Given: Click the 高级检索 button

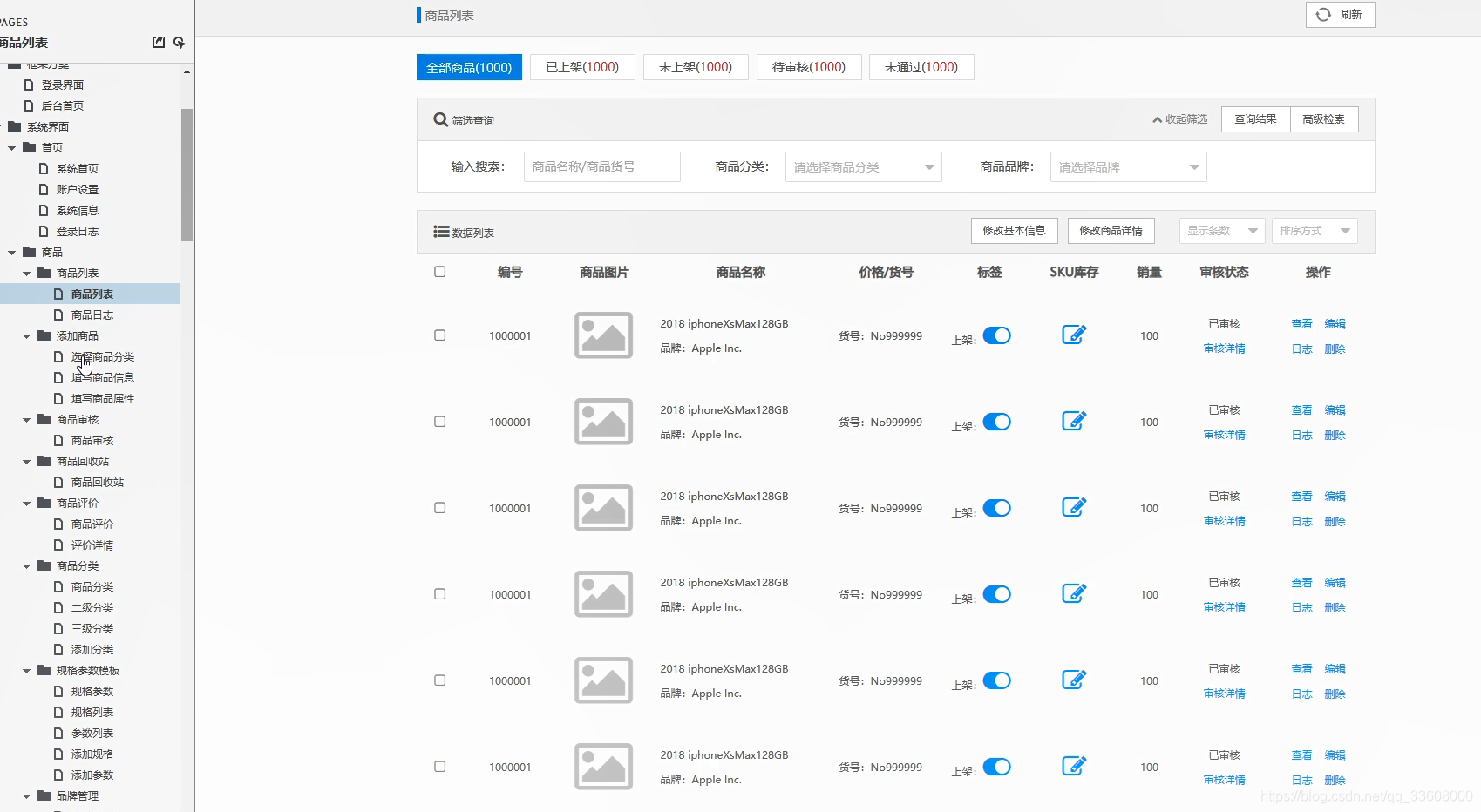Looking at the screenshot, I should pos(1324,119).
